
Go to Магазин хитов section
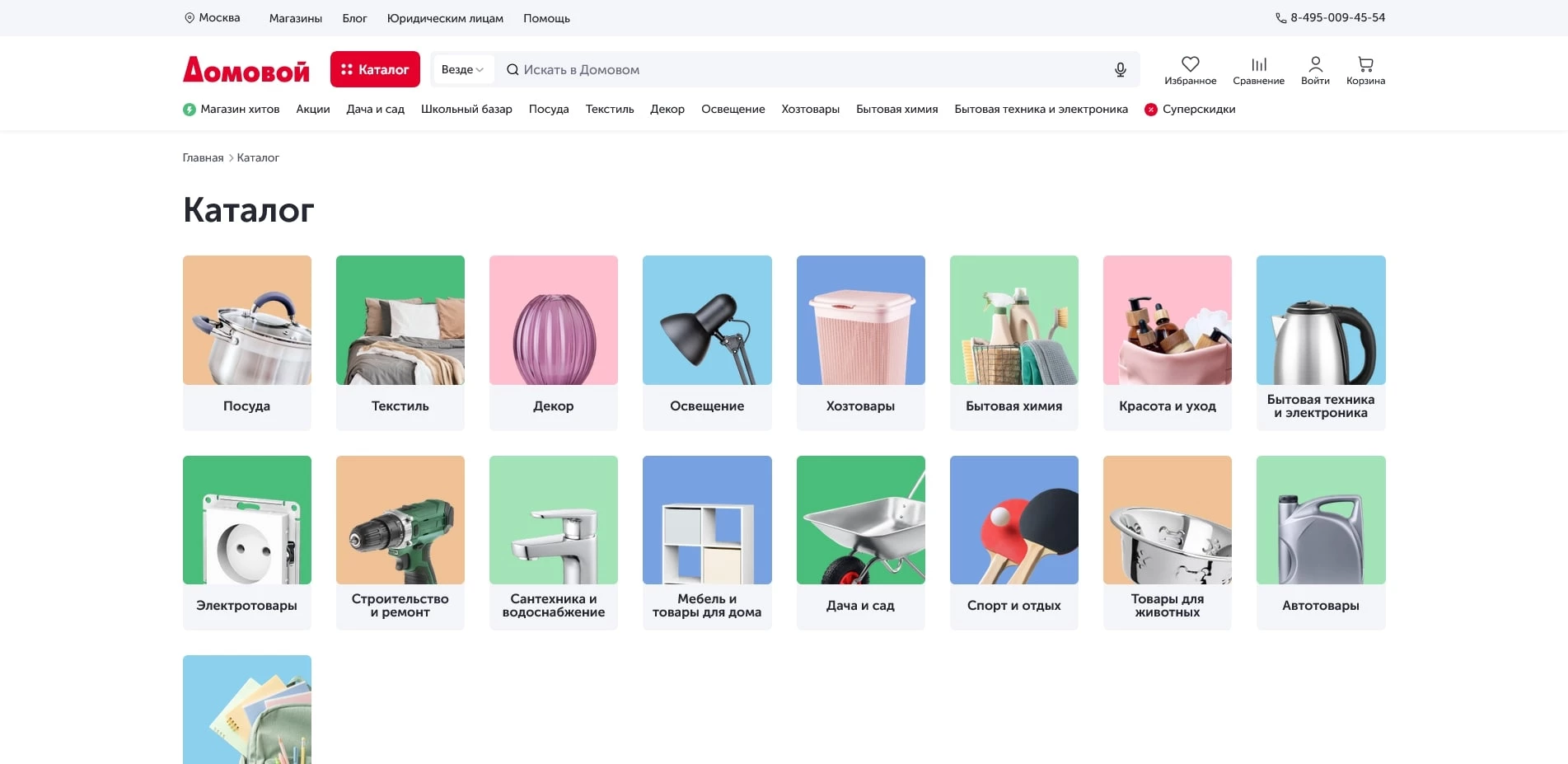(x=239, y=110)
